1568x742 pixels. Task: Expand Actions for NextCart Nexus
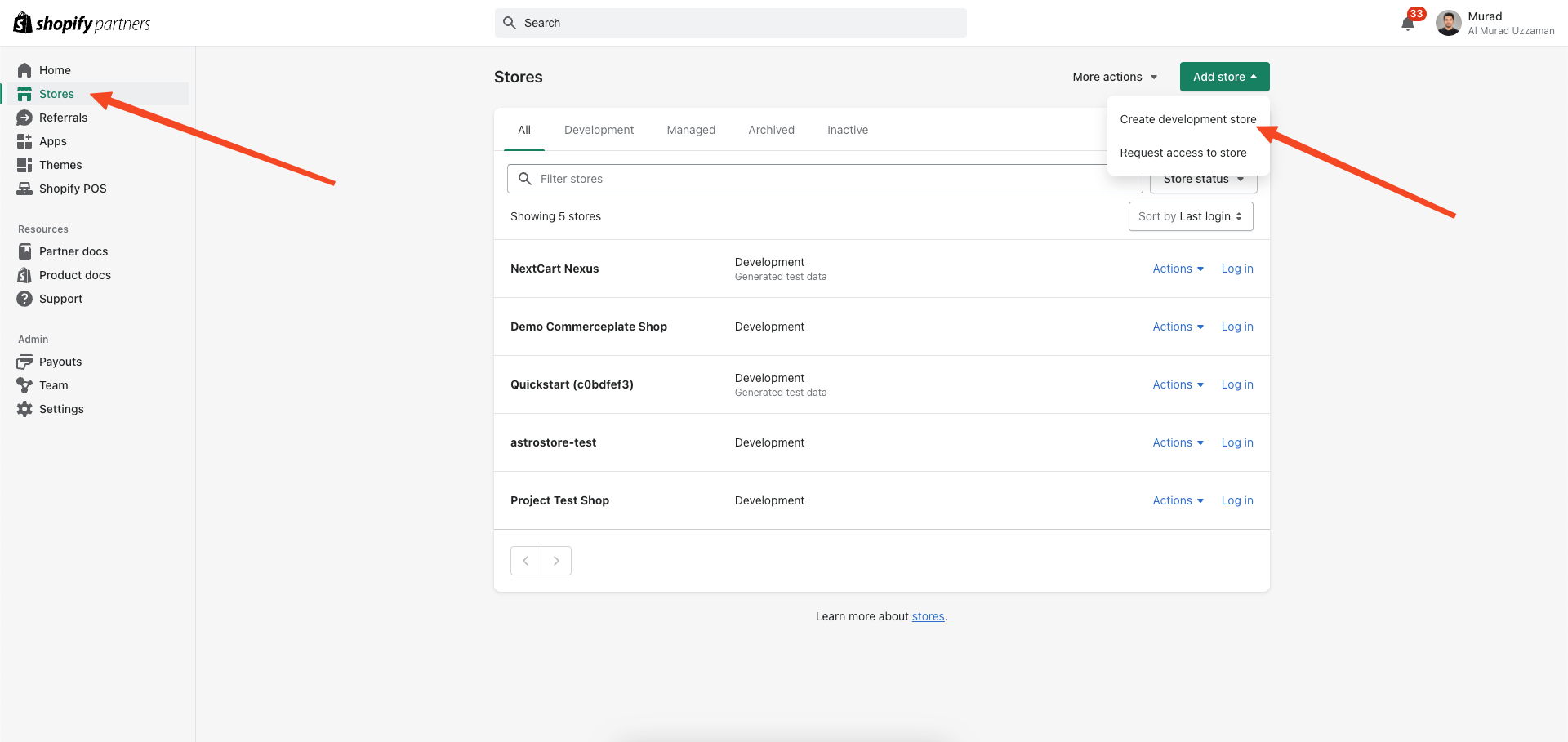coord(1178,269)
